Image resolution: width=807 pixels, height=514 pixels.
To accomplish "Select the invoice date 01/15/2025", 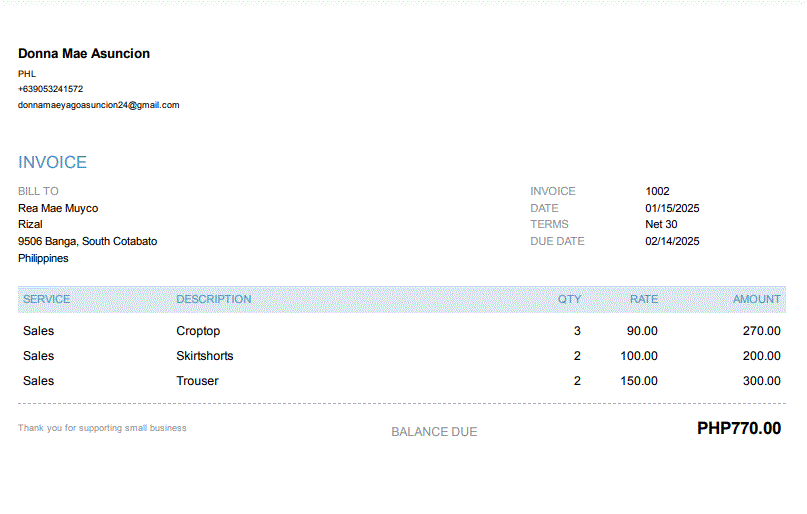I will [x=672, y=208].
